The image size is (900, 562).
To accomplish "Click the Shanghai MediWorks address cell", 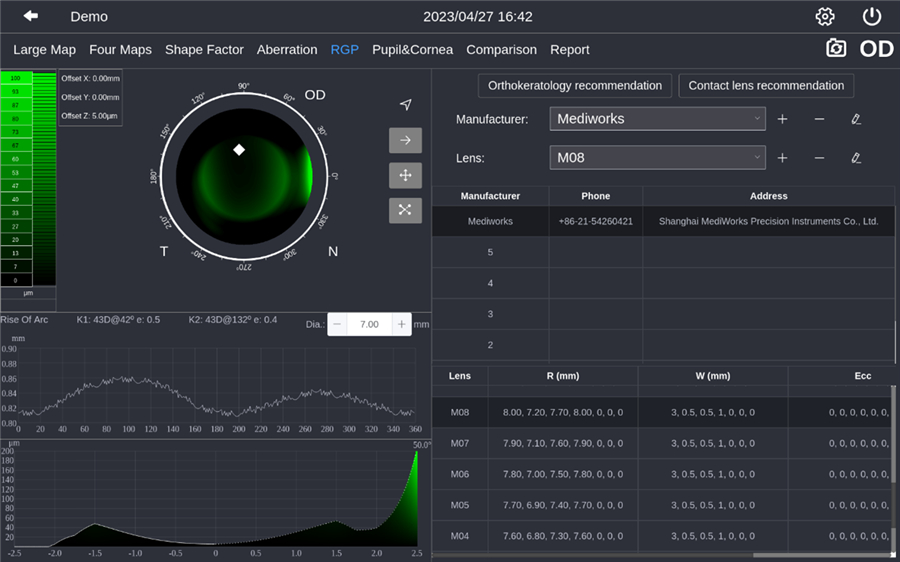I will (x=769, y=221).
